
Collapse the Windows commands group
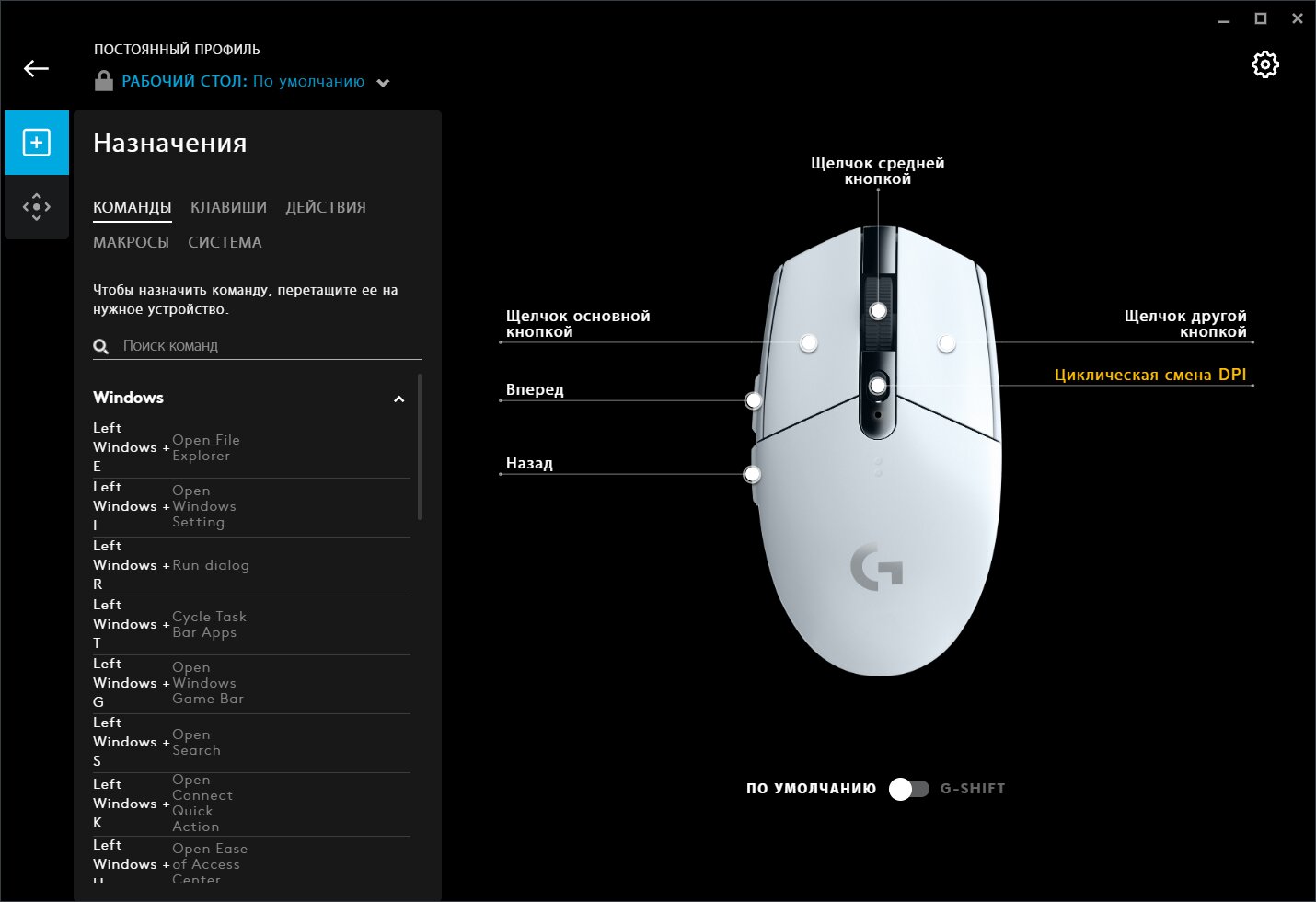pos(398,399)
